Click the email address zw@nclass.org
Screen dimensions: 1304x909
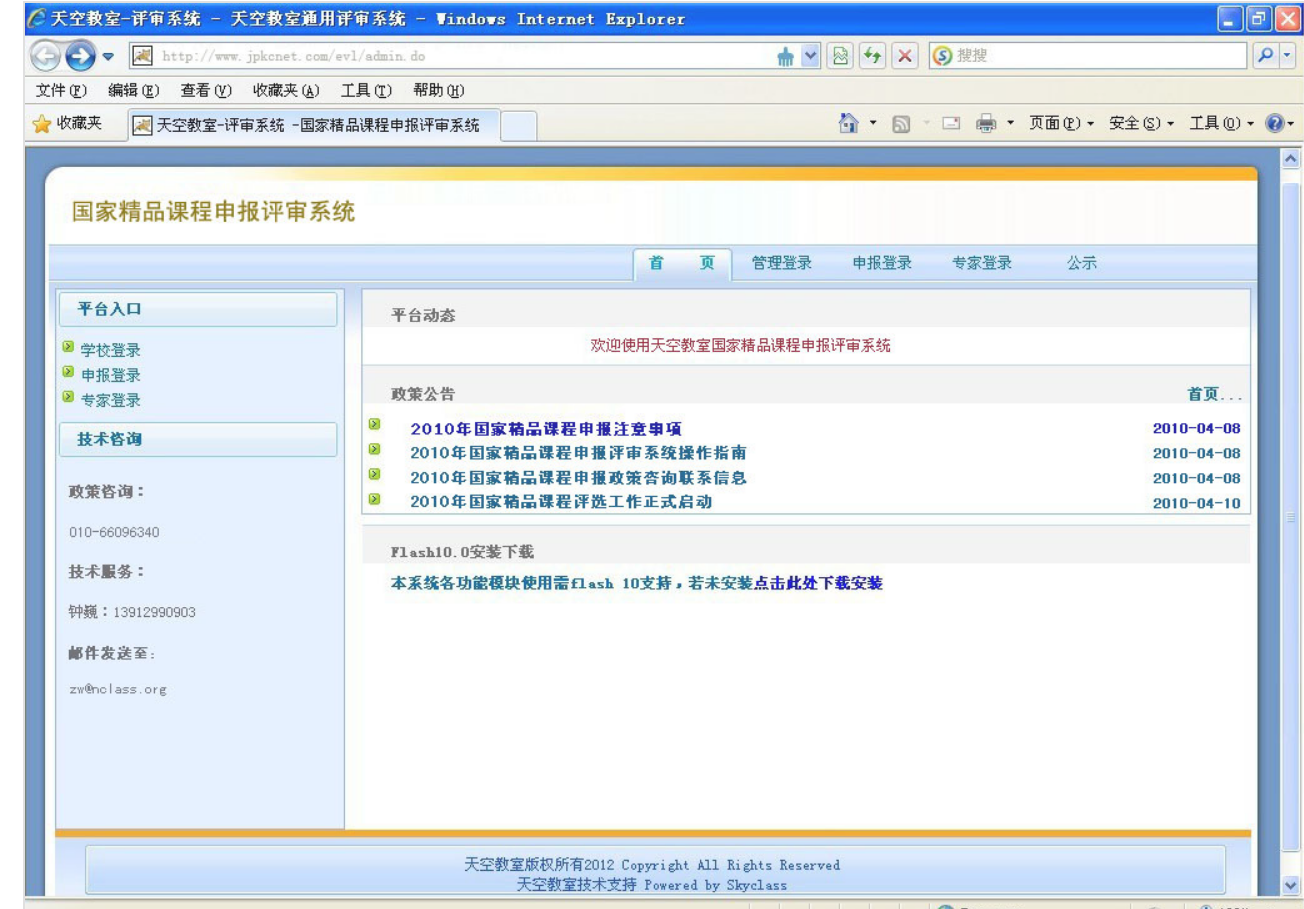click(117, 690)
